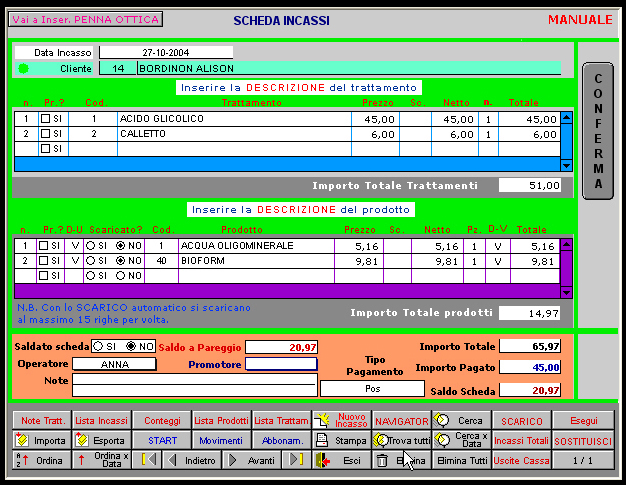This screenshot has height=485, width=626.
Task: Click the Nuovo Incasso button
Action: pyautogui.click(x=341, y=420)
